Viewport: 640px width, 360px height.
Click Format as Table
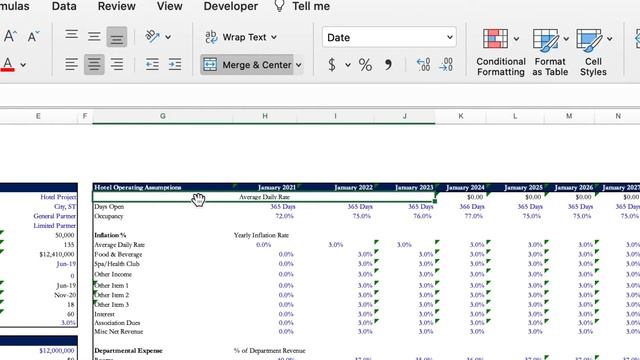(x=550, y=52)
